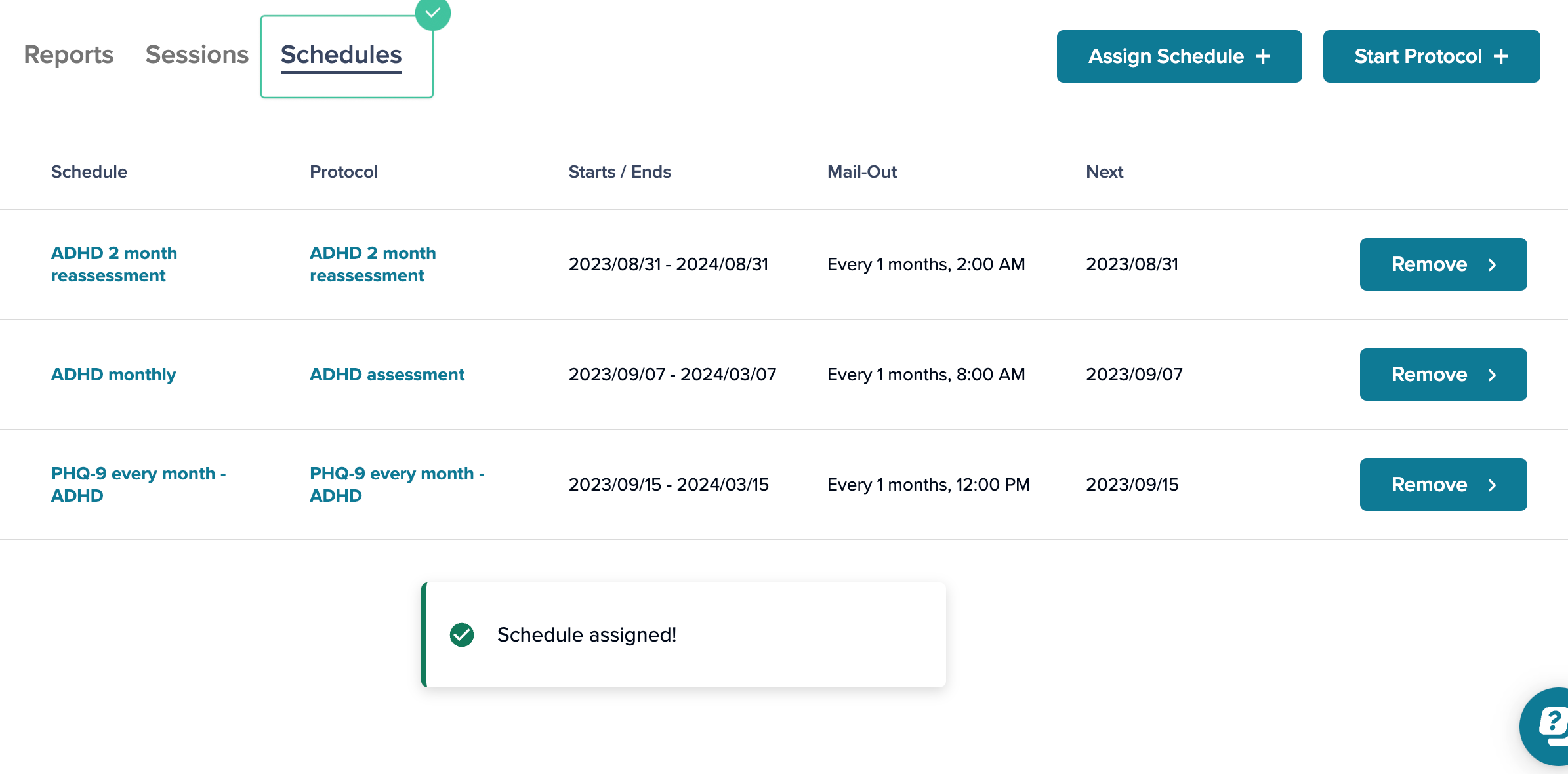Click the chevron arrow on ADHD monthly Remove button
Viewport: 1568px width, 774px height.
(1493, 375)
